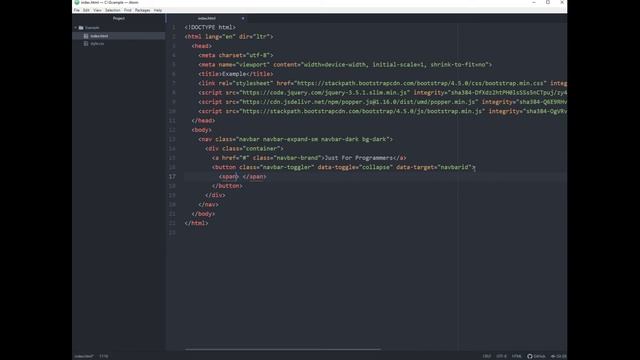Click the meta viewport line

click(x=345, y=64)
